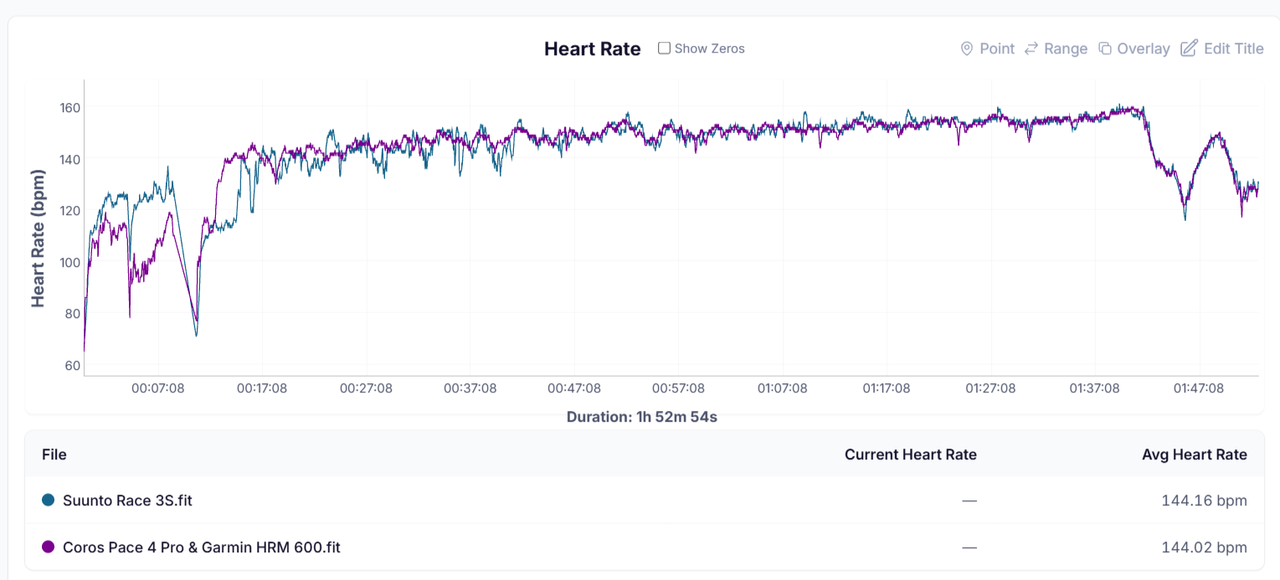Click the Suunto row current heart rate dash
The width and height of the screenshot is (1280, 580).
pyautogui.click(x=969, y=500)
